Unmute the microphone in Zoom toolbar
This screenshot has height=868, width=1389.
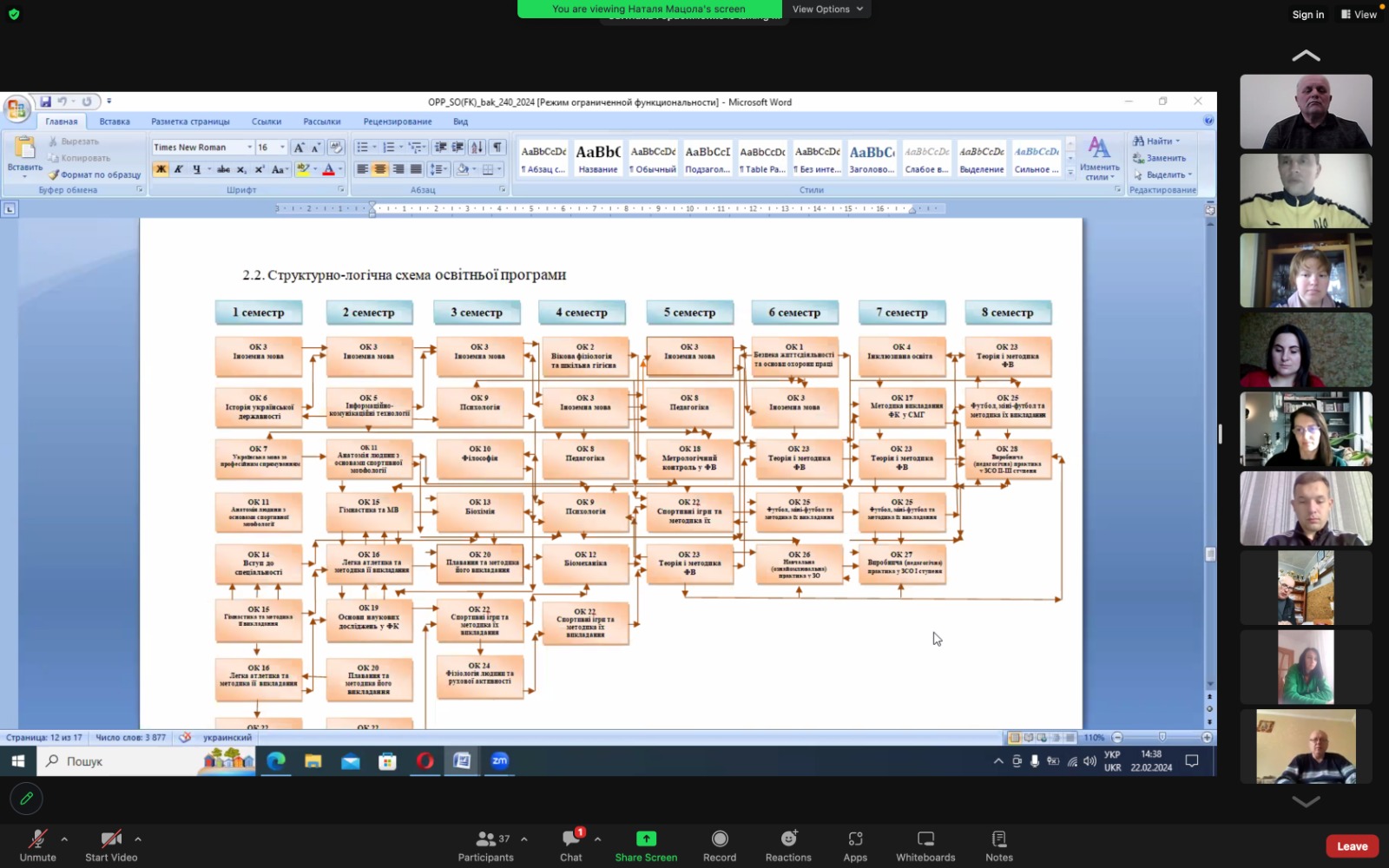click(x=37, y=845)
